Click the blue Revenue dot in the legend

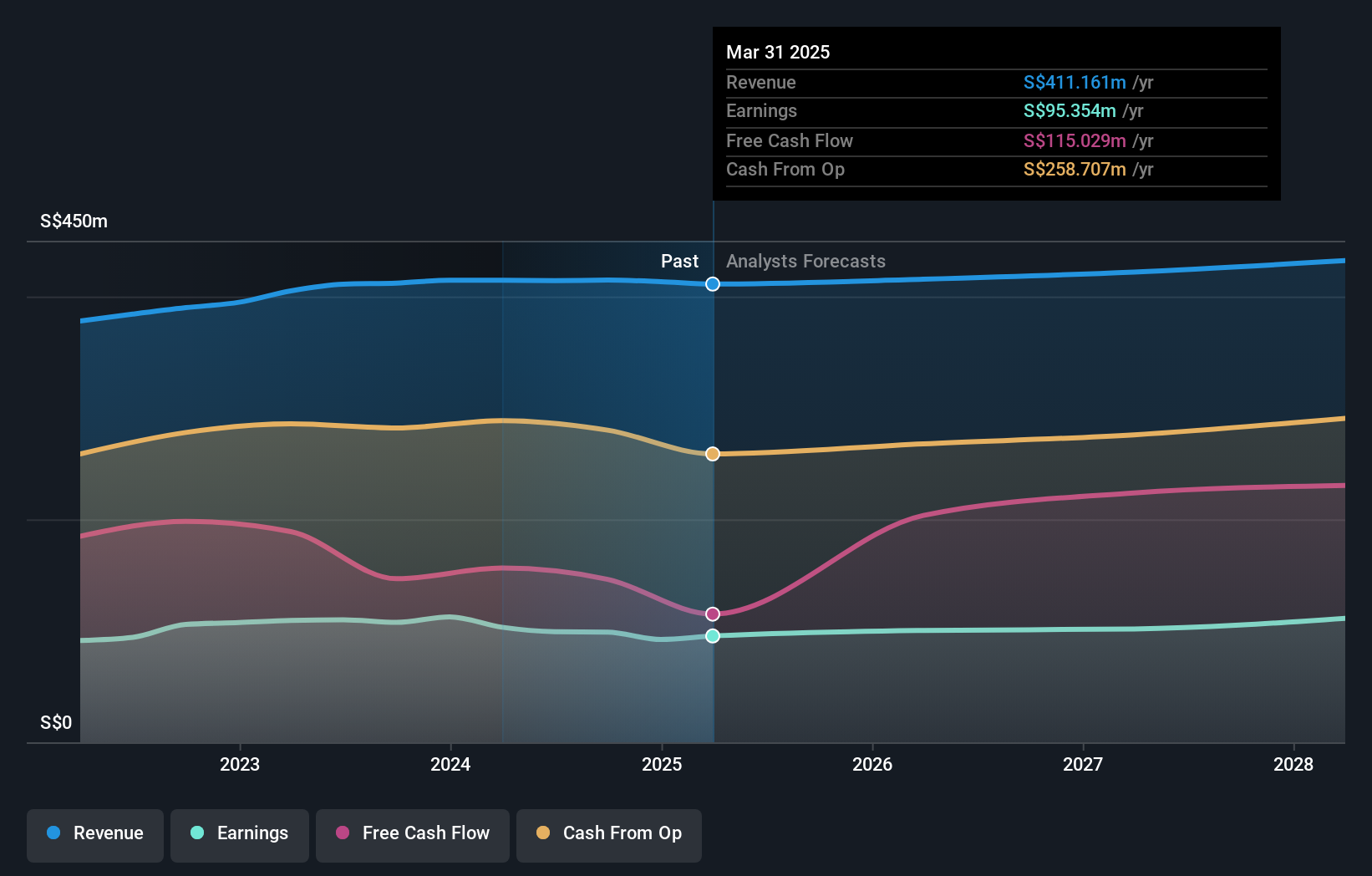pyautogui.click(x=53, y=833)
